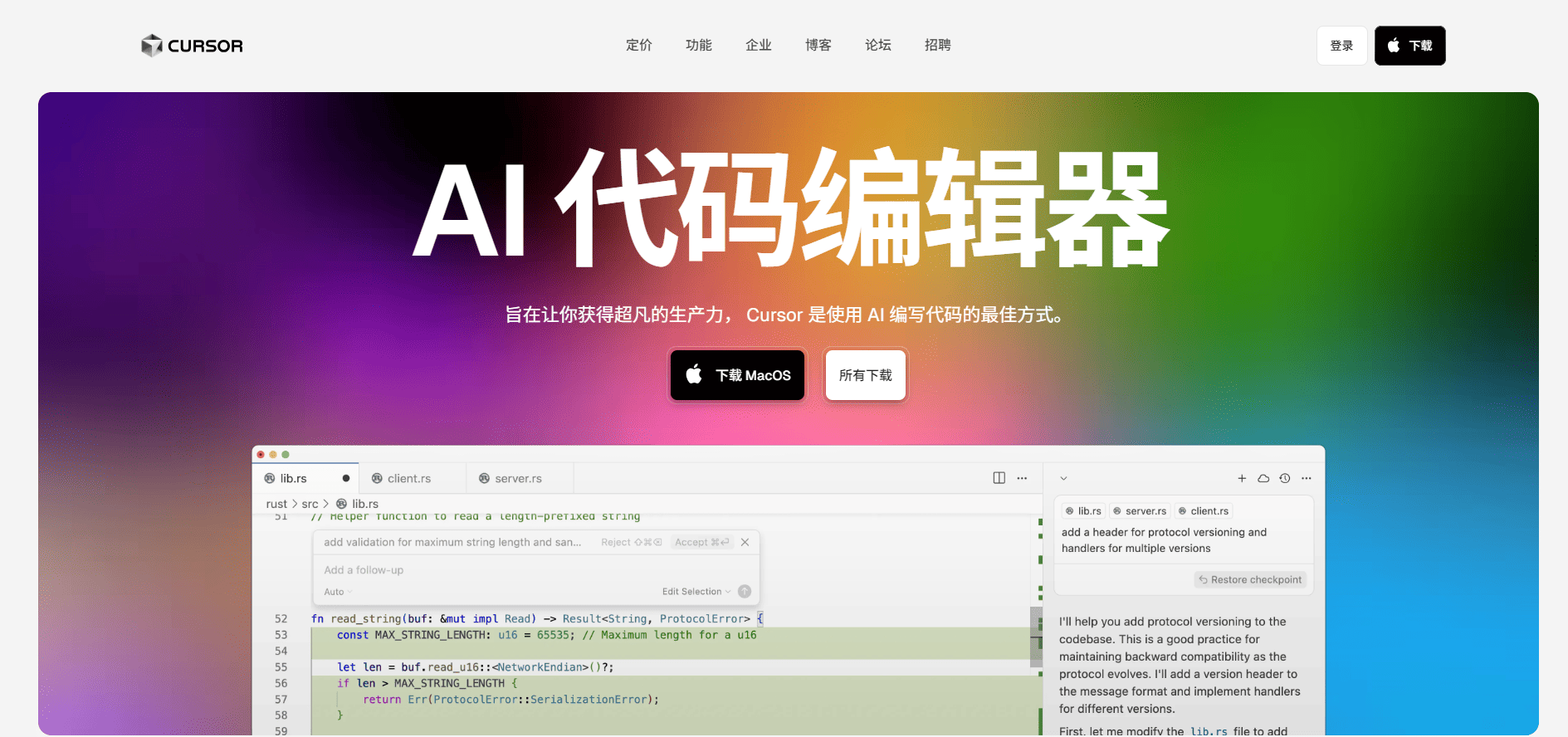Click the client.rs context chip in chat
The width and height of the screenshot is (1568, 737).
[x=1203, y=511]
